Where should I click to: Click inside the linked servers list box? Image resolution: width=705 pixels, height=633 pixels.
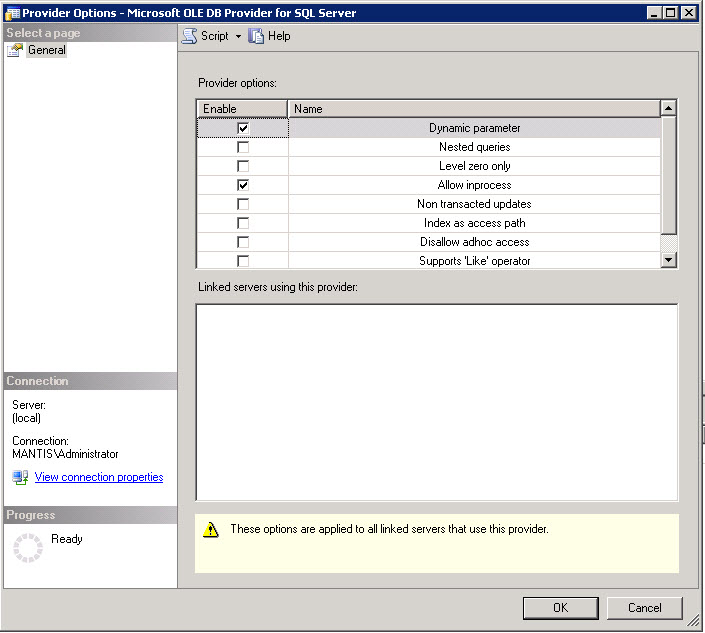click(x=437, y=402)
